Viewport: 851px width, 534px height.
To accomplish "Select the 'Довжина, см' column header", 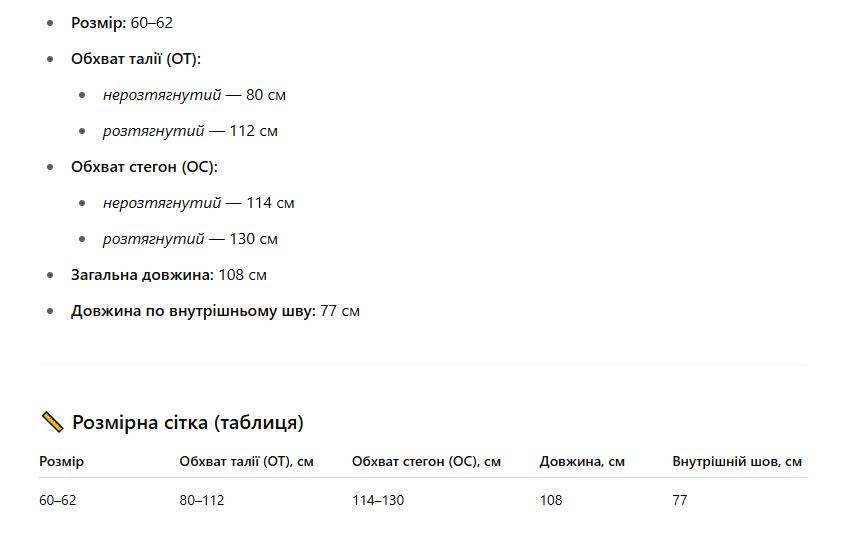I will click(x=582, y=461).
